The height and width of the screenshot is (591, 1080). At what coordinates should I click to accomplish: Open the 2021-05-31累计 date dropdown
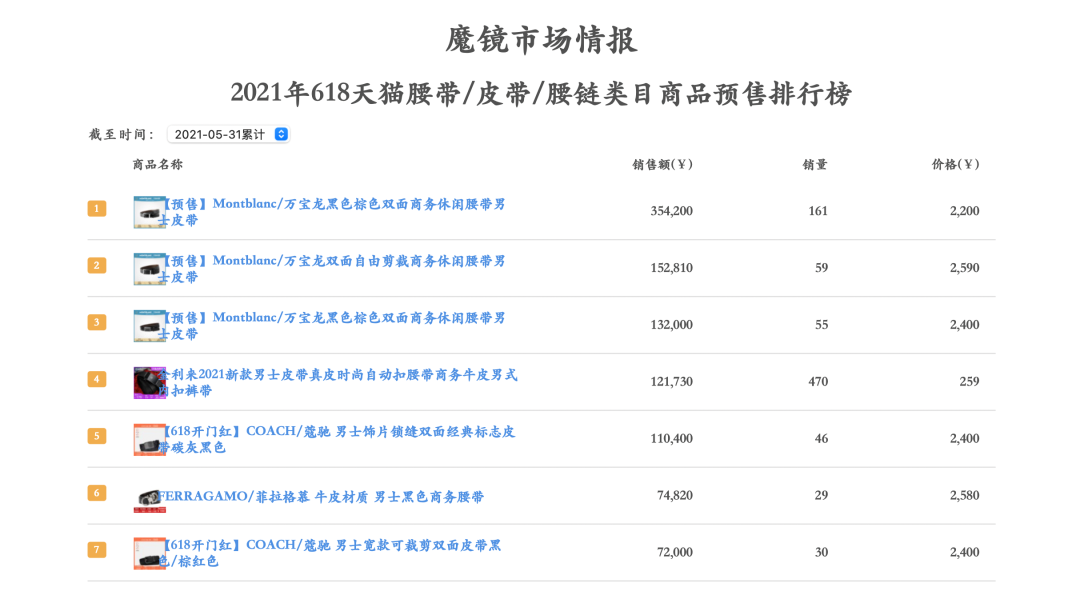(x=228, y=134)
